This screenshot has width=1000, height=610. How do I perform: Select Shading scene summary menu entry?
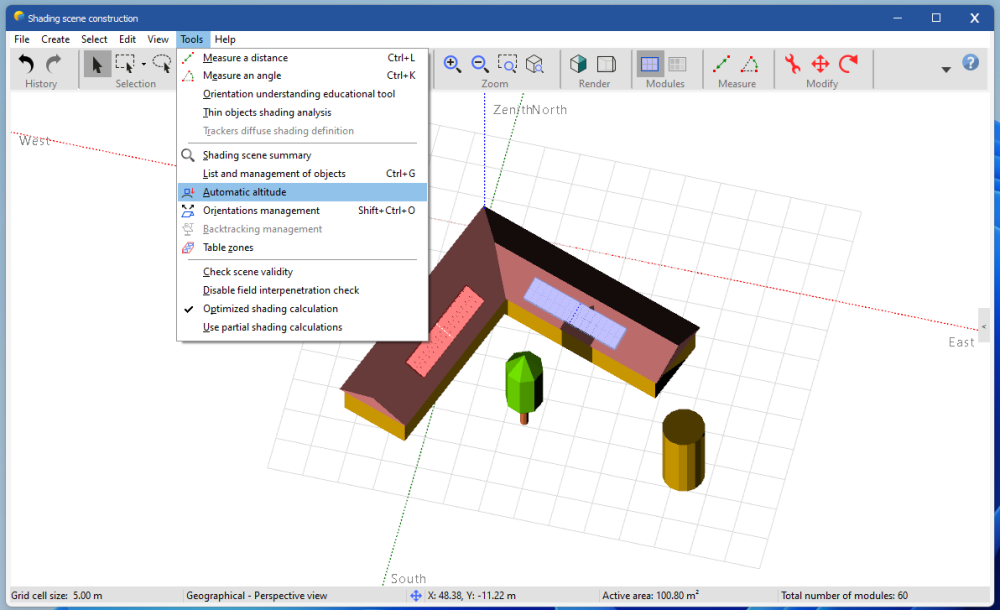[x=256, y=155]
